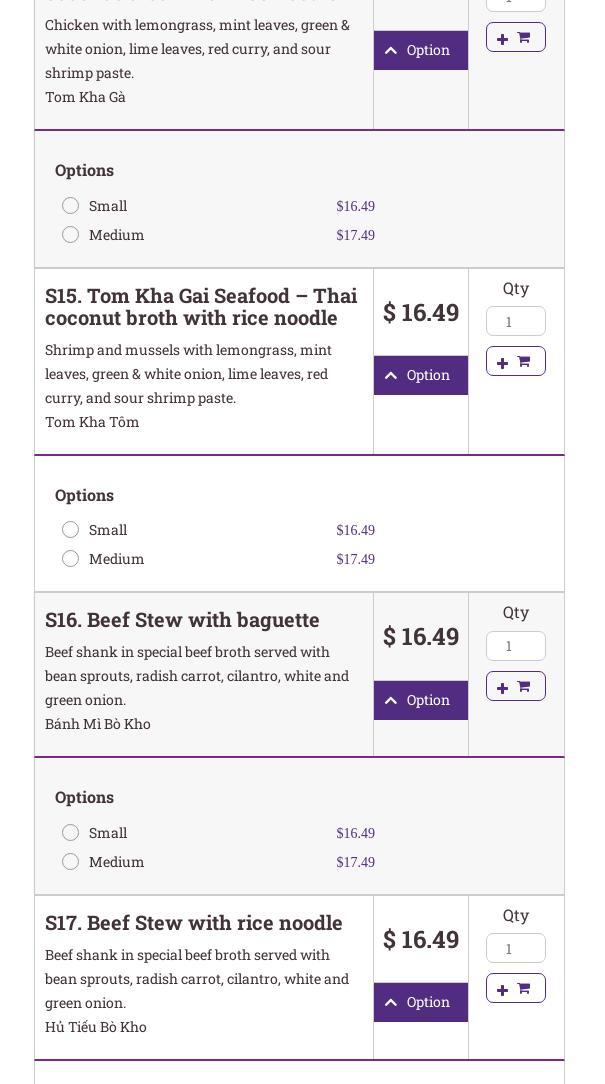The image size is (605, 1084).
Task: Focus the quantity box for S17 Beef Stew
Action: click(x=515, y=948)
